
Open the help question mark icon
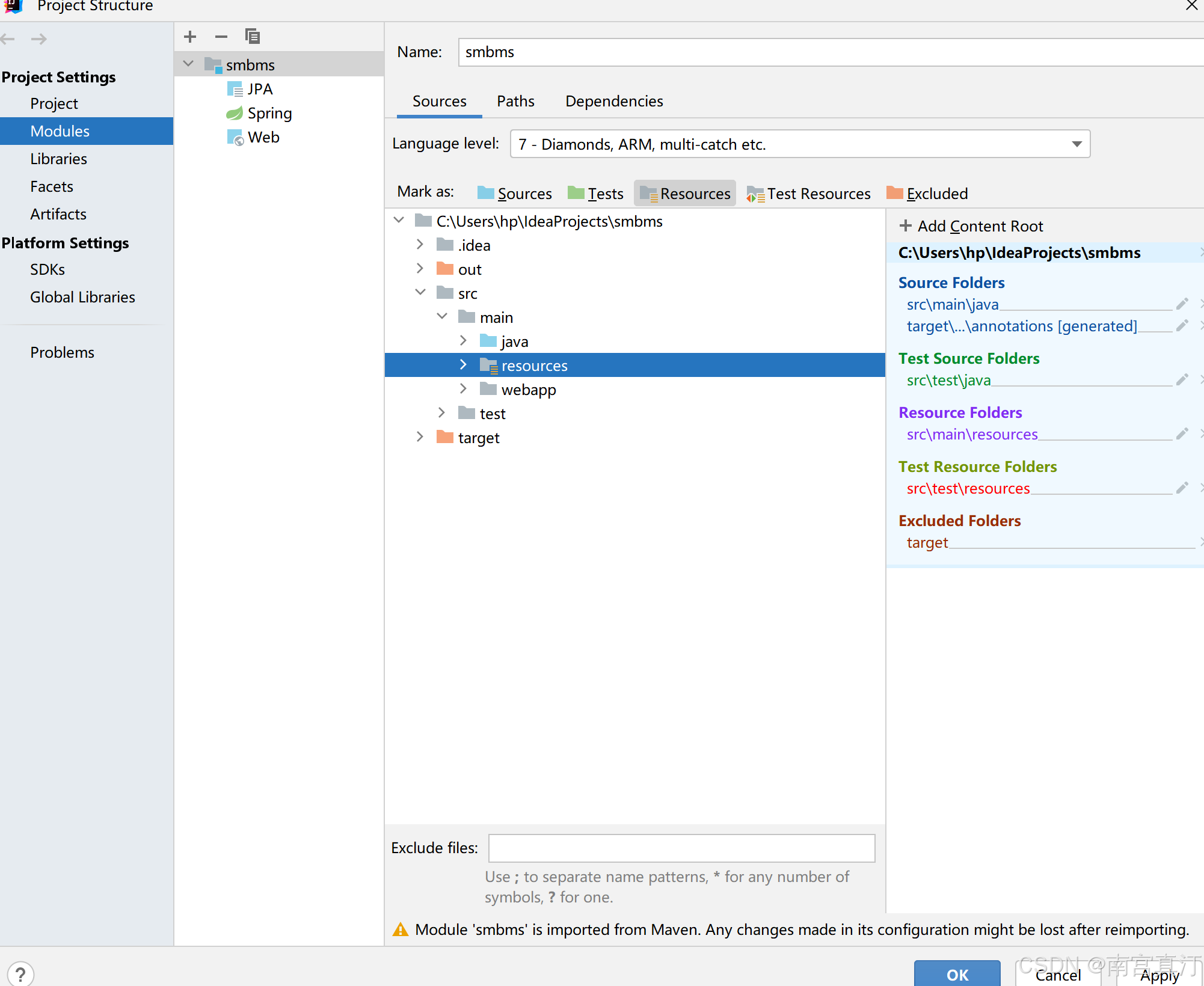point(20,973)
